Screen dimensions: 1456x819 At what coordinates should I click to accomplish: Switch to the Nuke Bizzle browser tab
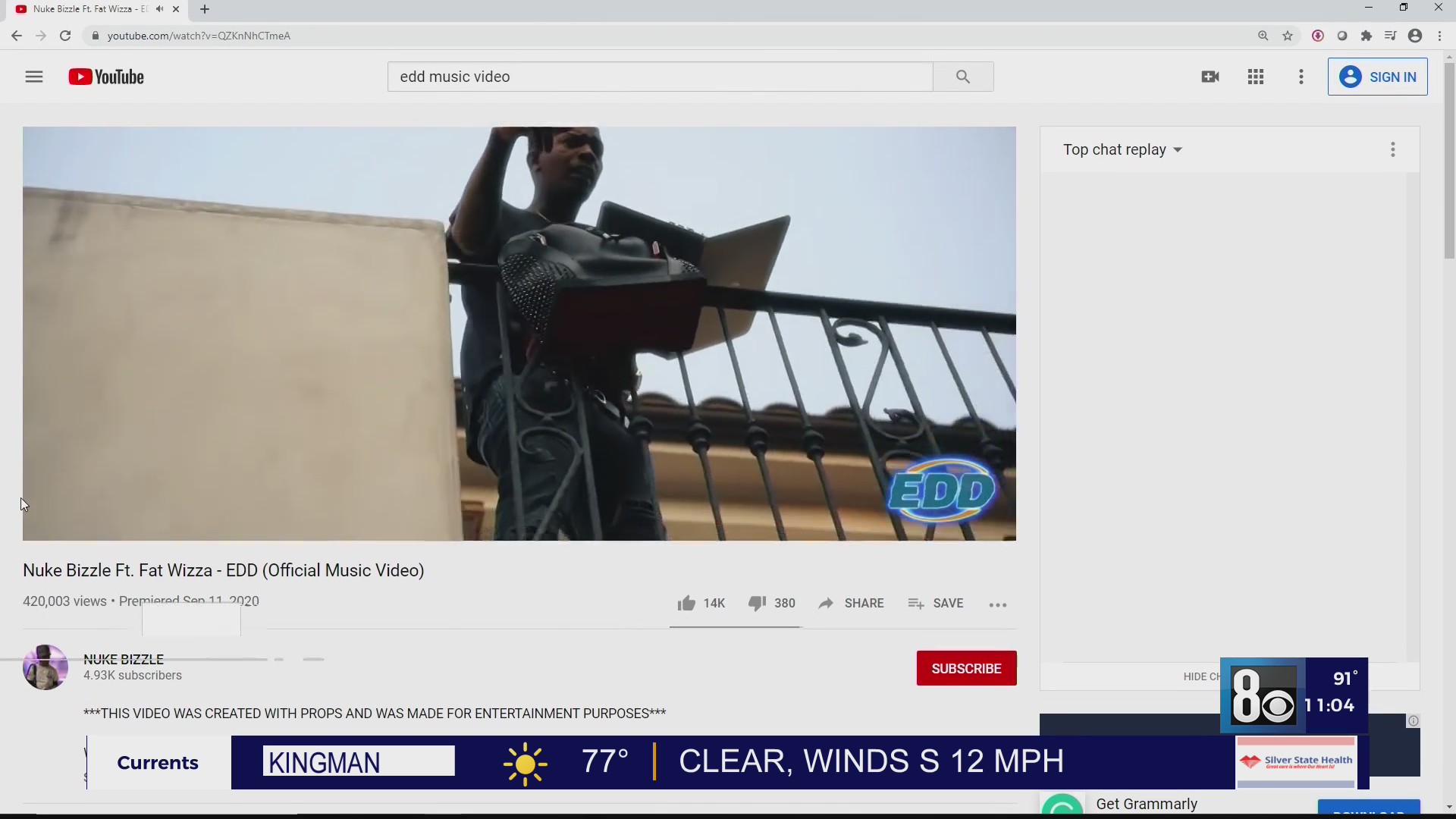[x=83, y=9]
